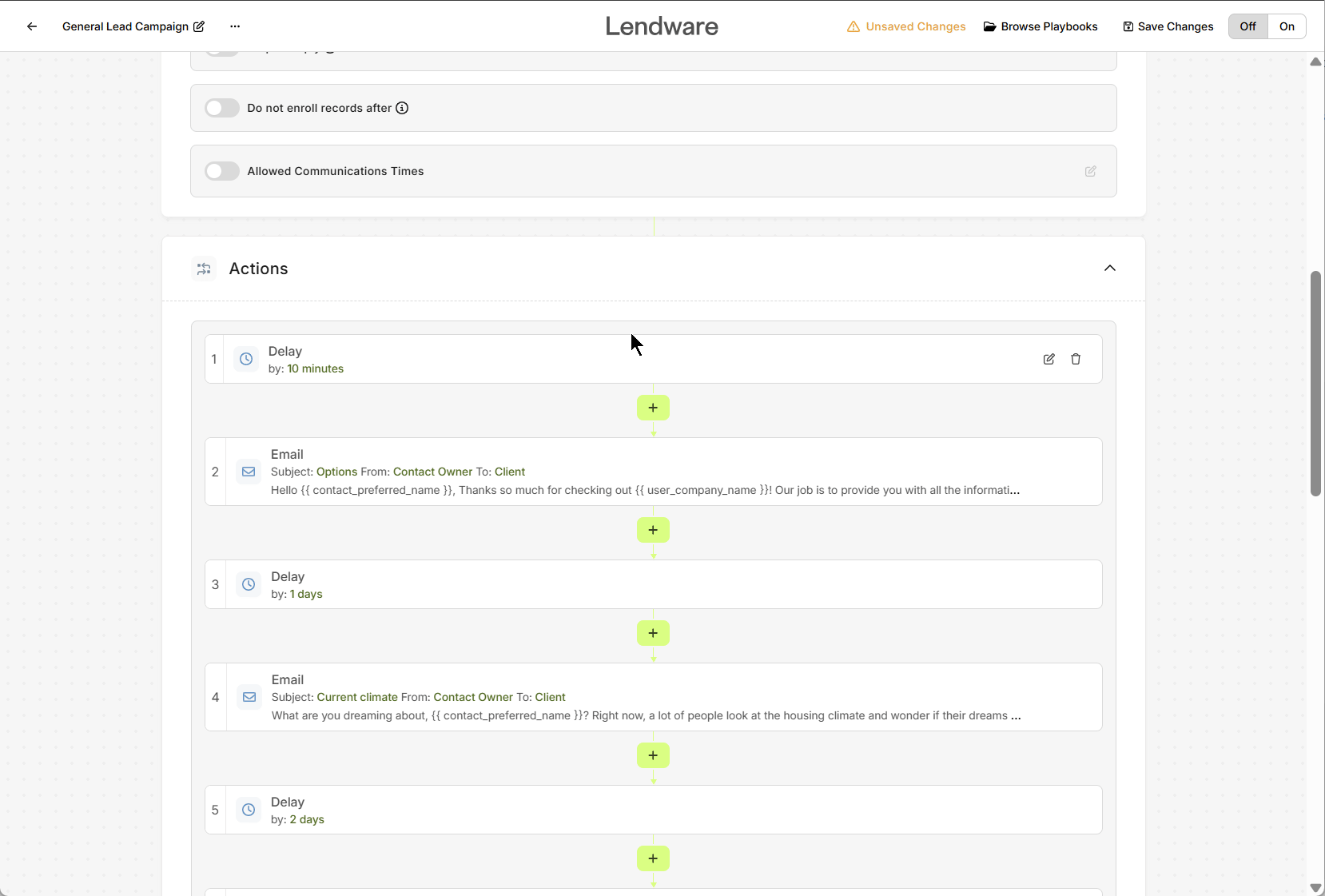
Task: Delete the 10 minutes delay step
Action: point(1076,359)
